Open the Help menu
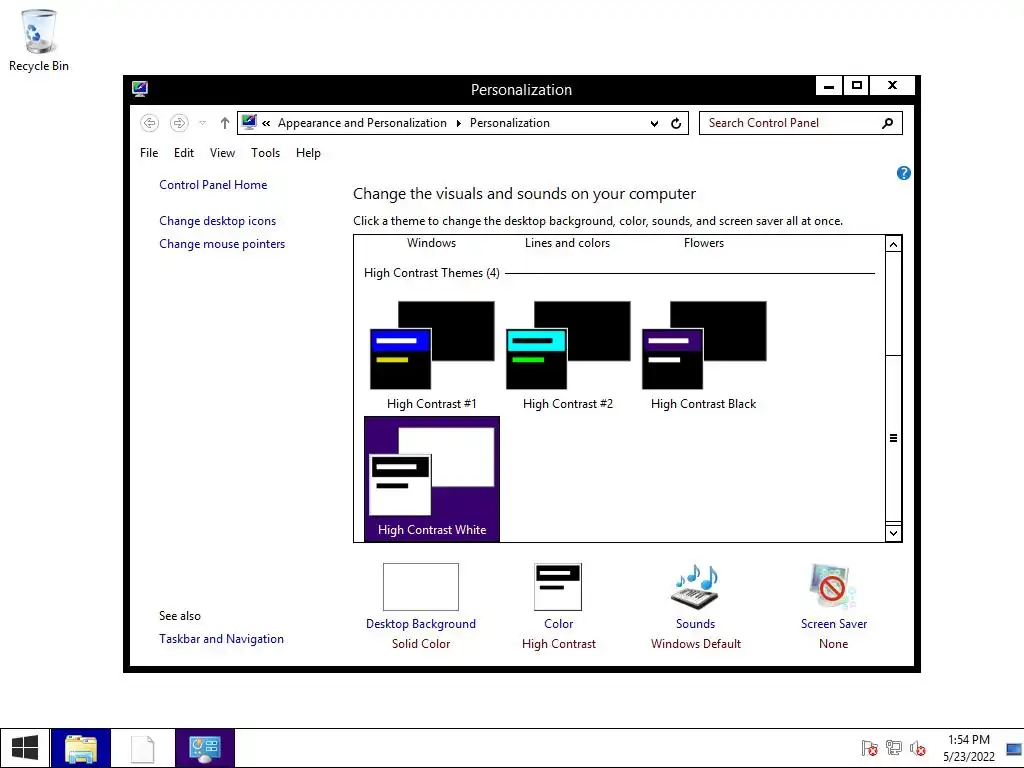Screen dimensions: 1024x768 [308, 153]
